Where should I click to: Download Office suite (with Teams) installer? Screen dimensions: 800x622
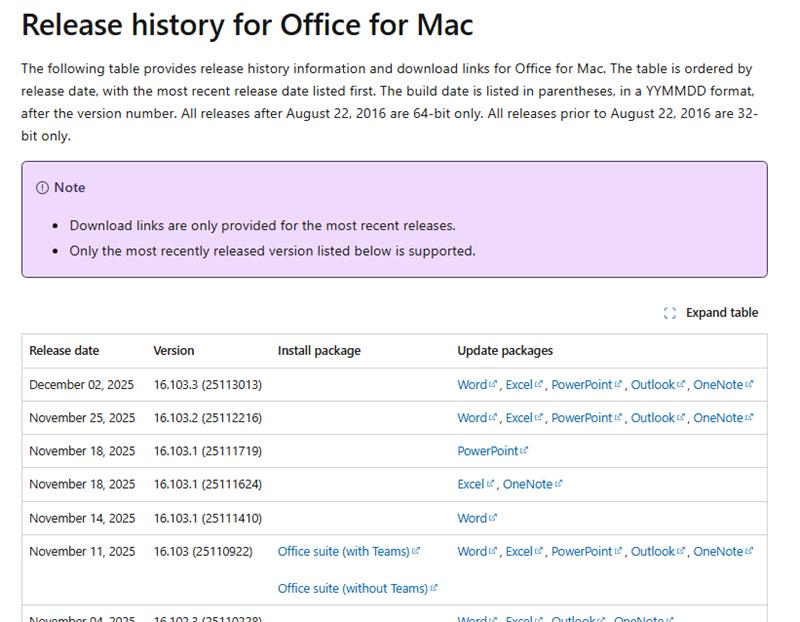click(348, 551)
